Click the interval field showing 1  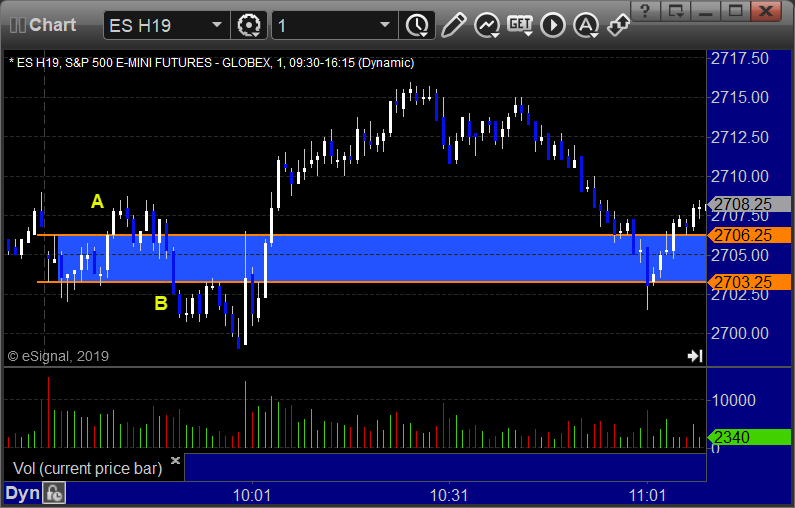335,25
